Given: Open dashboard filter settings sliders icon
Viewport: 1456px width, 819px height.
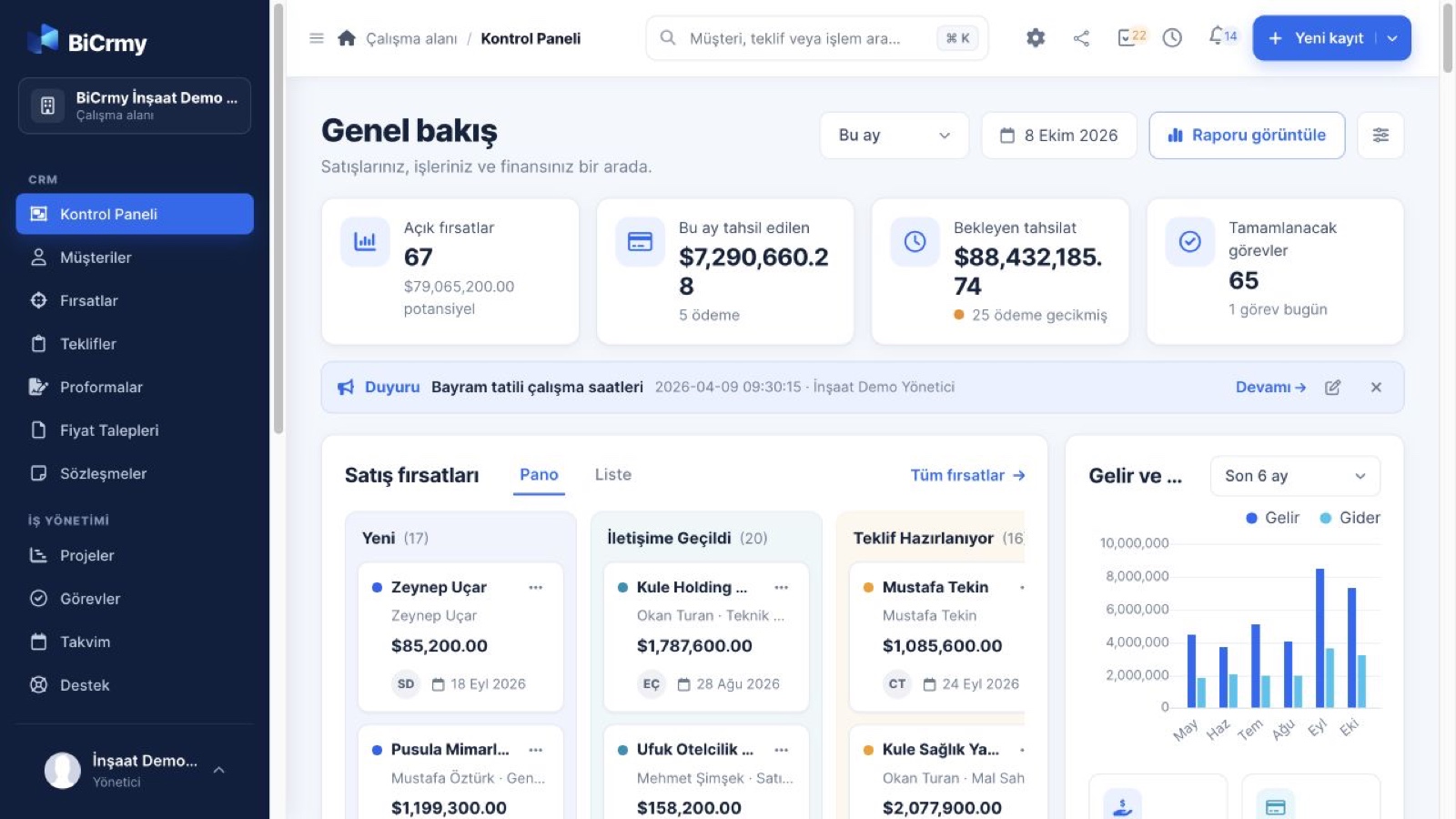Looking at the screenshot, I should (x=1380, y=136).
